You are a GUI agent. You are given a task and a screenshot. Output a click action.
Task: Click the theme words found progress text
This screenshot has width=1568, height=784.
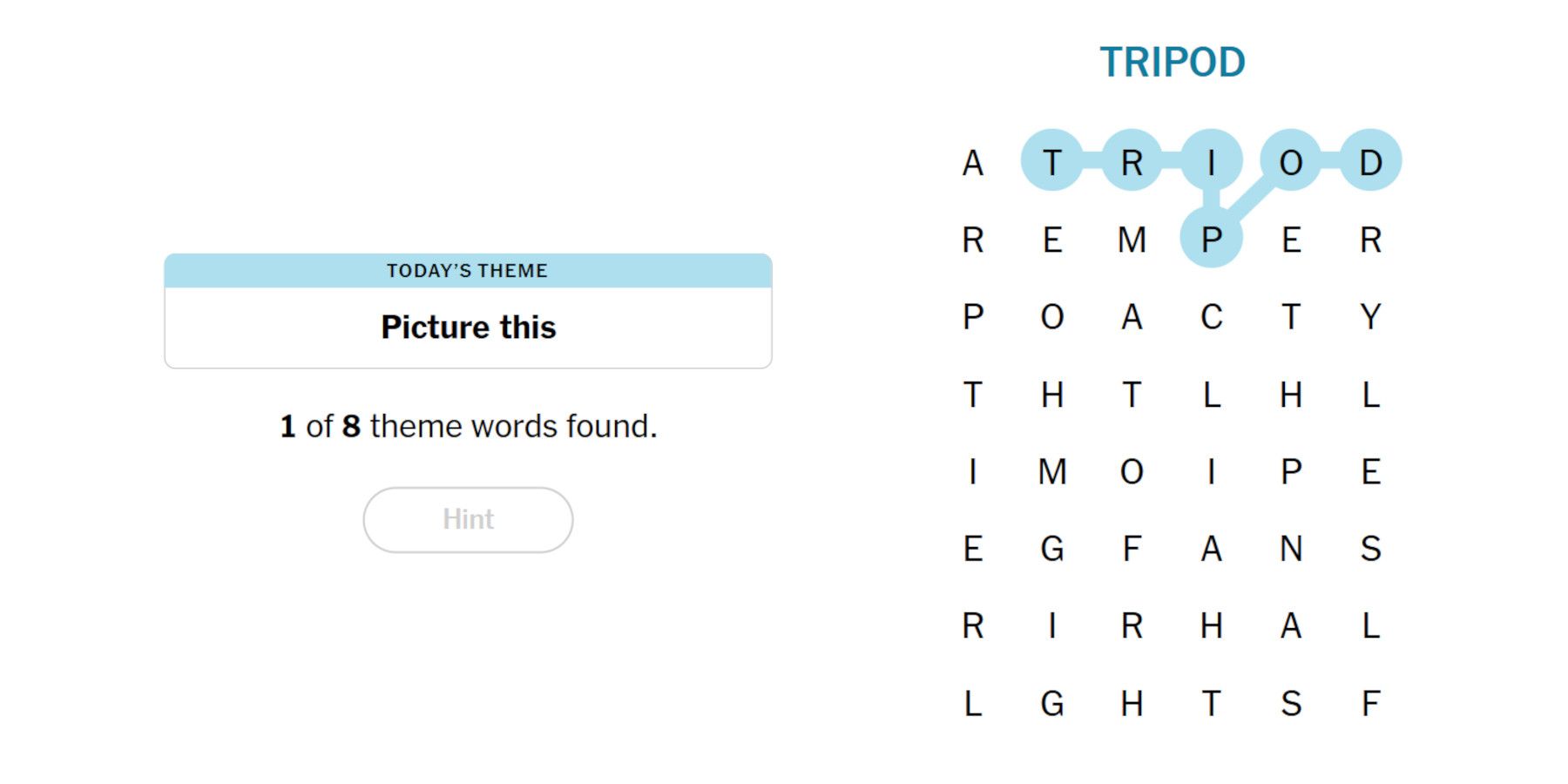pyautogui.click(x=468, y=426)
